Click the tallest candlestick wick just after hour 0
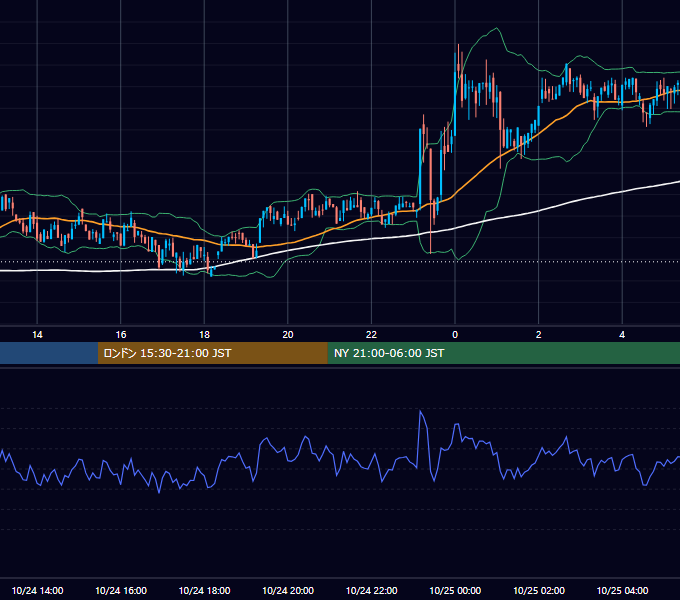Viewport: 680px width, 600px height. pos(458,61)
